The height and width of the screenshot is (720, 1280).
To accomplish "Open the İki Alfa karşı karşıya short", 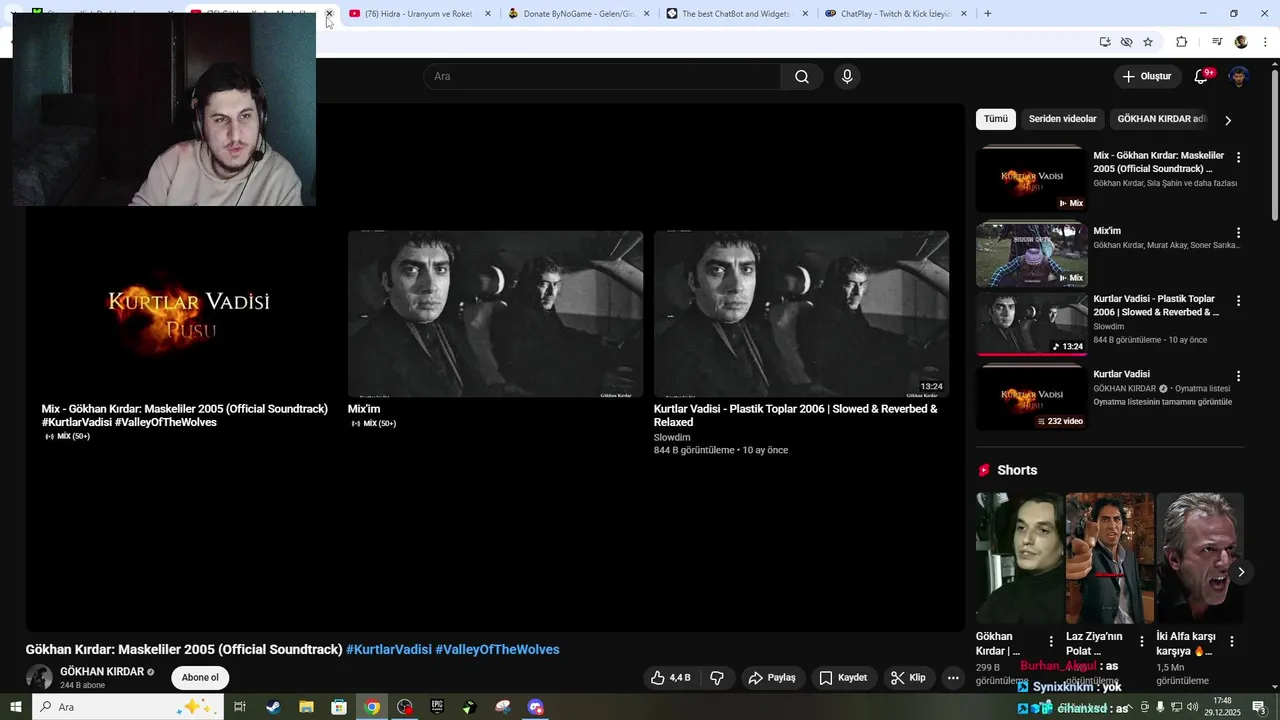I will click(x=1200, y=558).
